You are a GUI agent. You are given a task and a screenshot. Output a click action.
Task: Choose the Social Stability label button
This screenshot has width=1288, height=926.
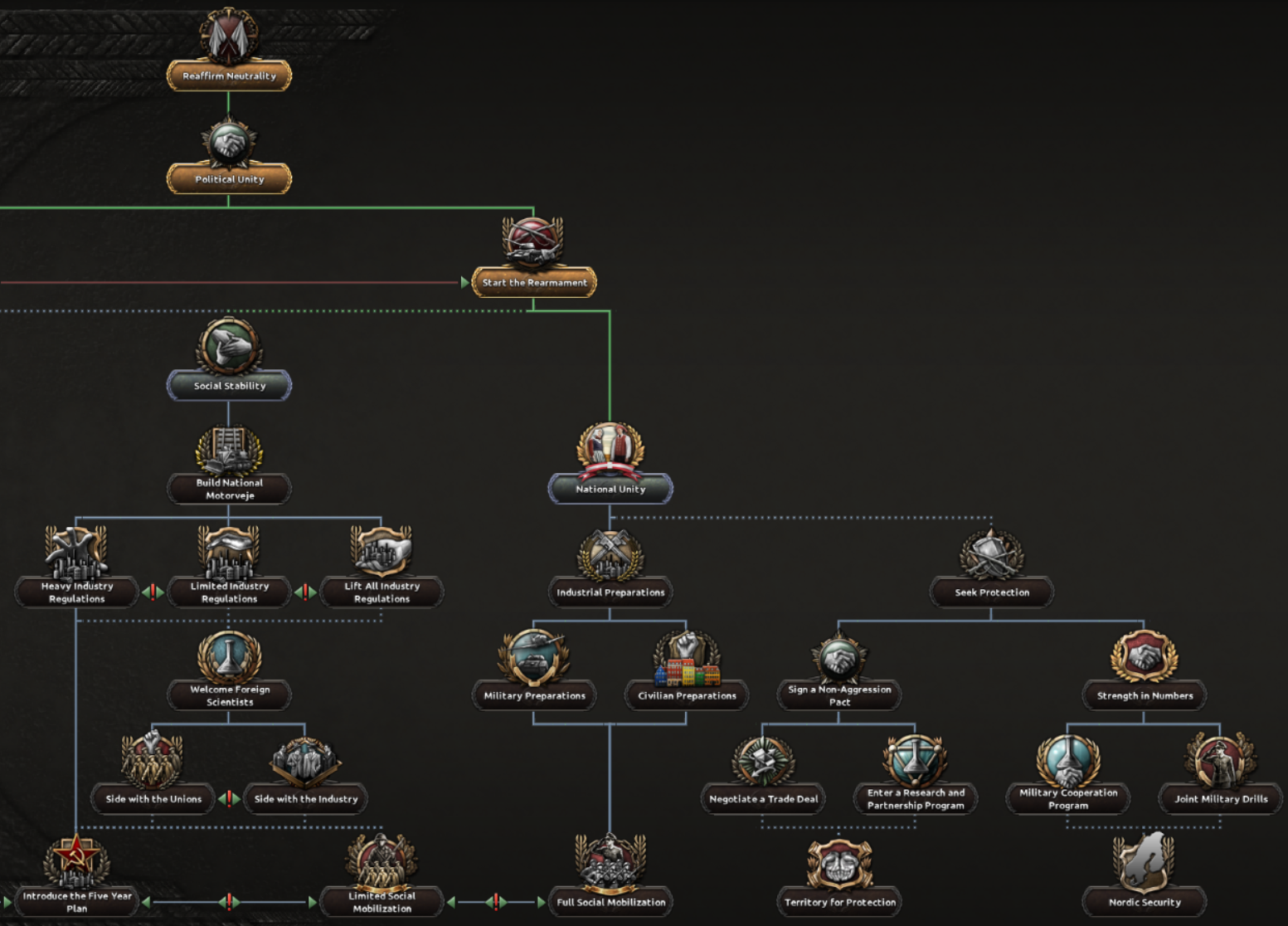click(x=229, y=385)
